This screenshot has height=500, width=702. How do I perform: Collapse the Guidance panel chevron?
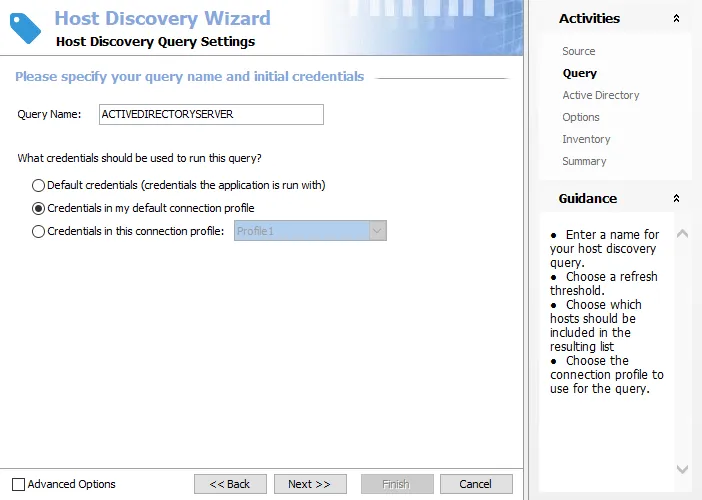pos(676,198)
